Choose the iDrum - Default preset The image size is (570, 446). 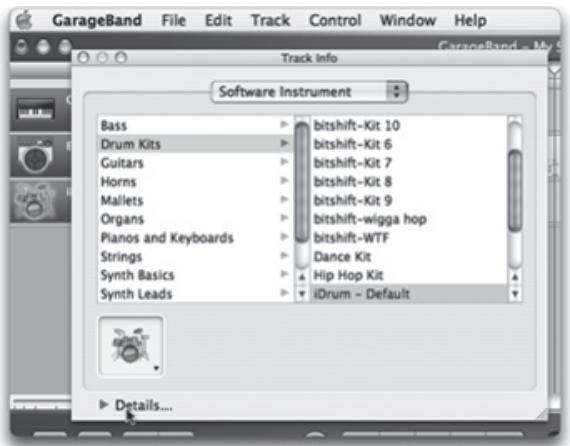(x=409, y=294)
